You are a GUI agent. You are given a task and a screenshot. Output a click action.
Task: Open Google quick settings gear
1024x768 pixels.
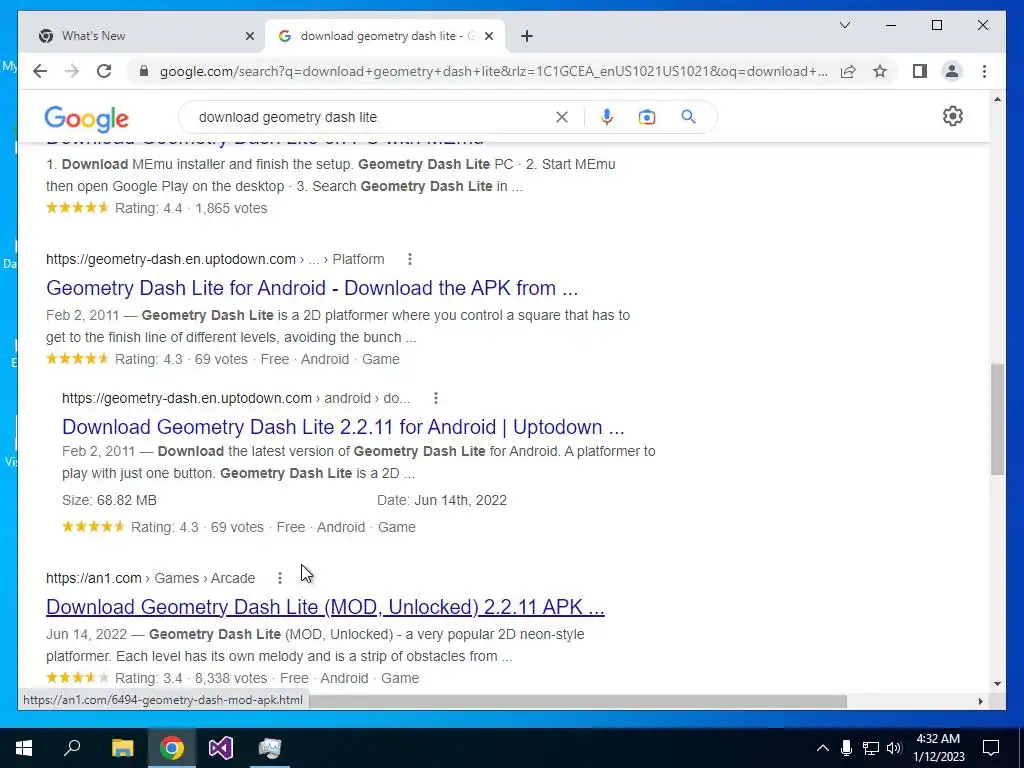click(953, 116)
